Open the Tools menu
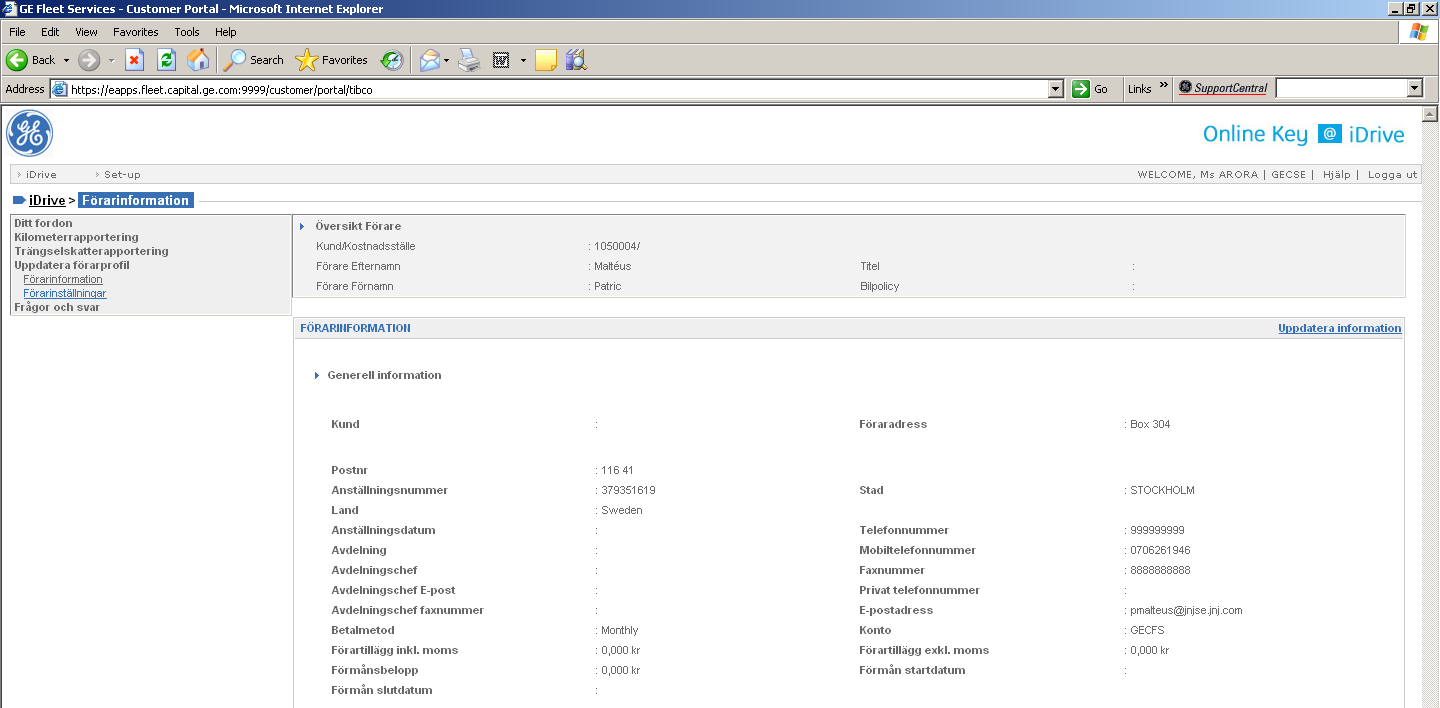The width and height of the screenshot is (1440, 708). 187,32
